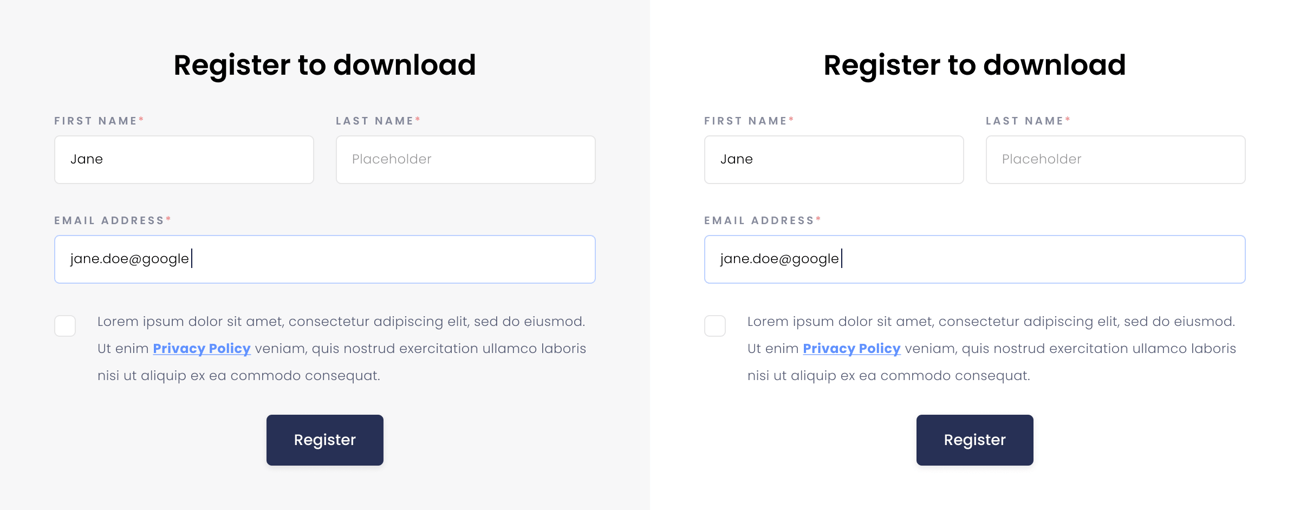Focus the Email Address field in the white form
The width and height of the screenshot is (1300, 510).
(x=975, y=259)
